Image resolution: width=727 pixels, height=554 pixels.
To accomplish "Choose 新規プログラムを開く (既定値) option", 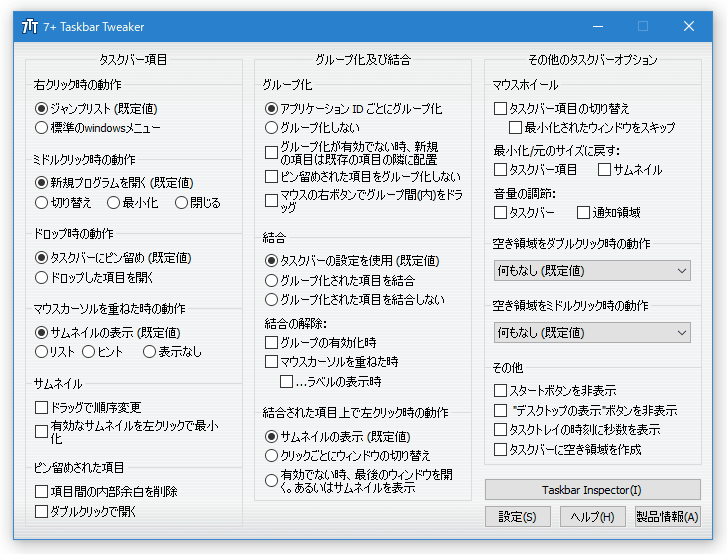I will pyautogui.click(x=41, y=183).
